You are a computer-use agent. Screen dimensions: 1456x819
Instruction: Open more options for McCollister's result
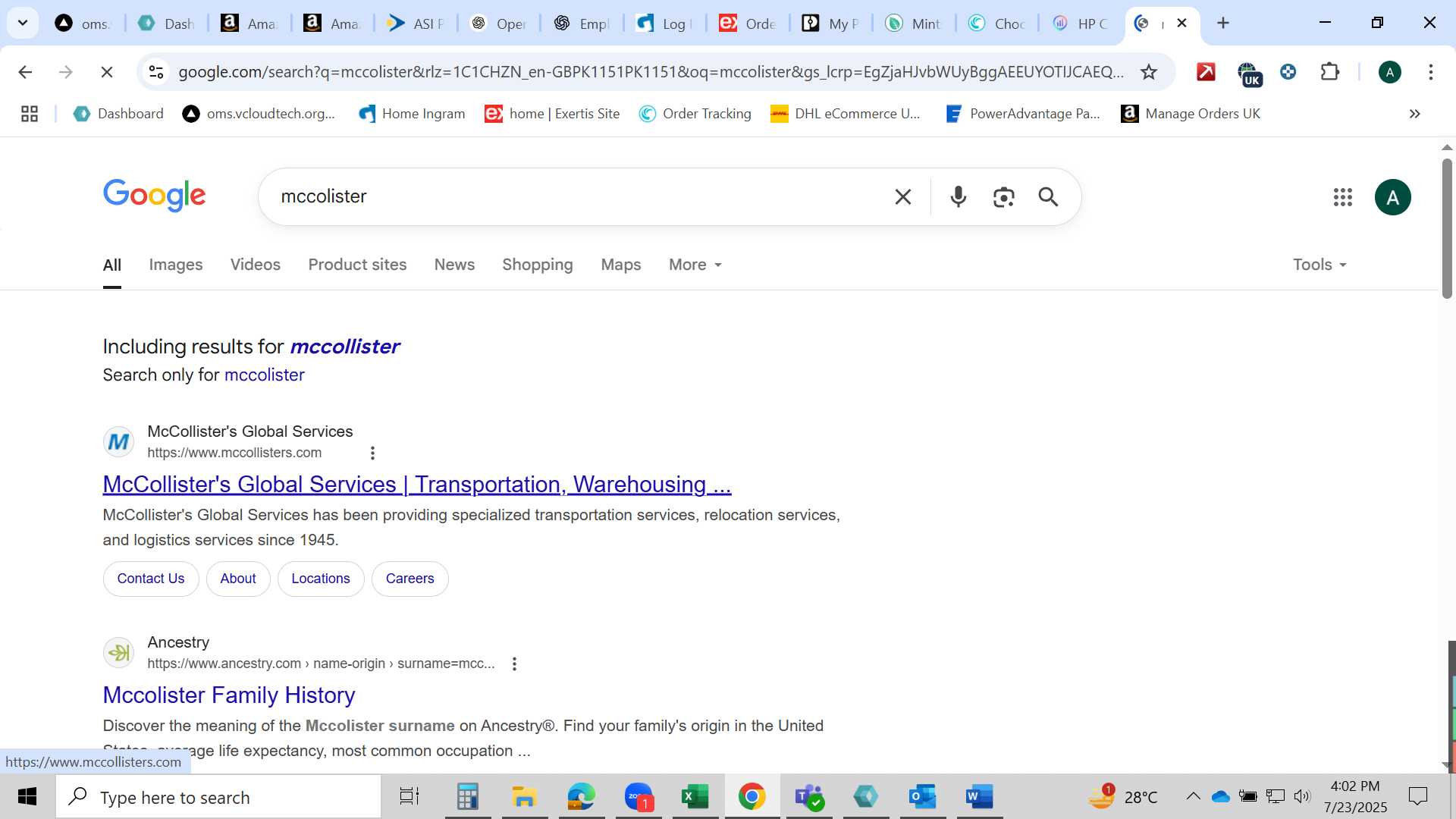(372, 453)
